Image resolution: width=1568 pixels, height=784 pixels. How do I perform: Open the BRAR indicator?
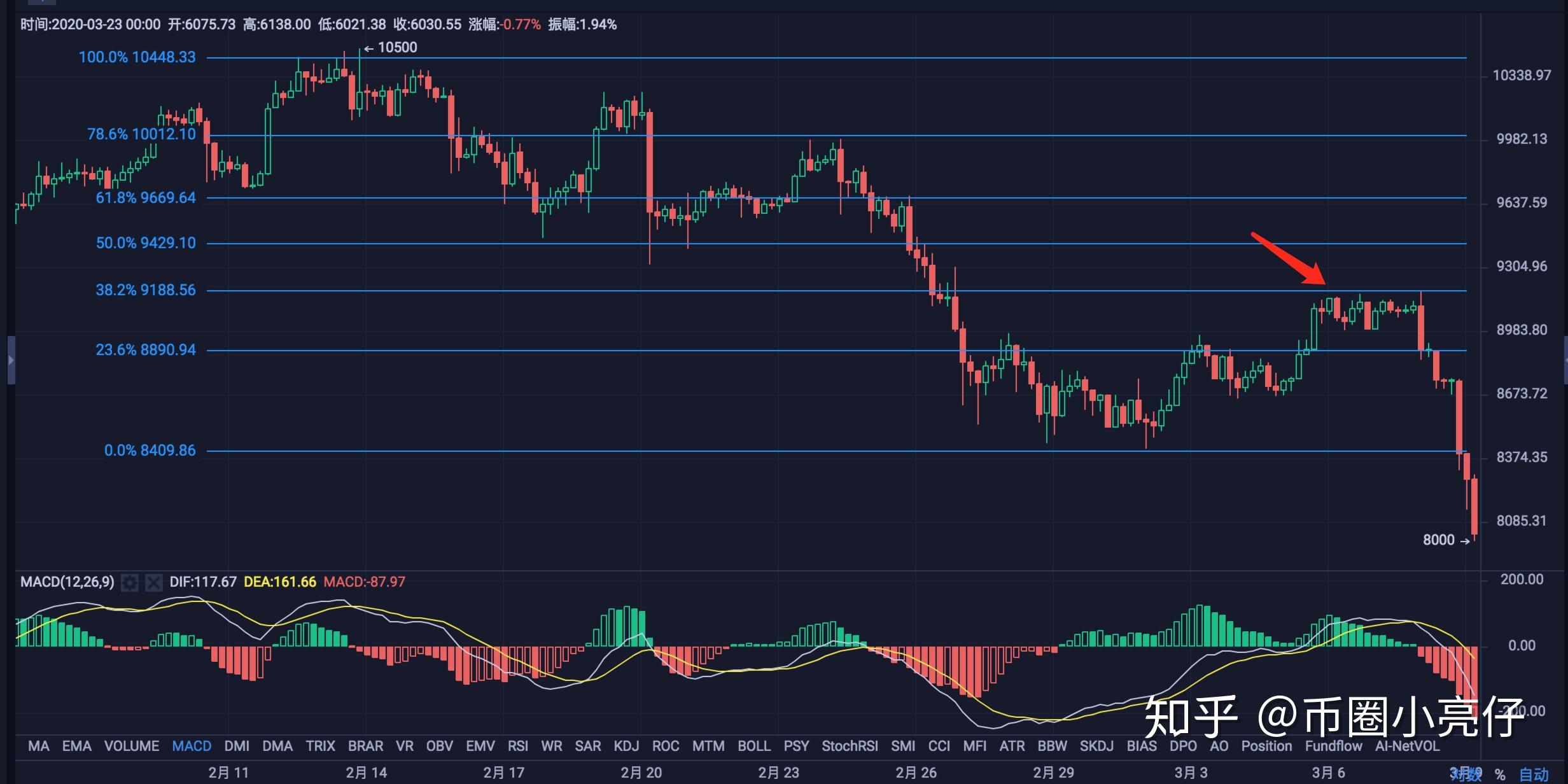(365, 746)
